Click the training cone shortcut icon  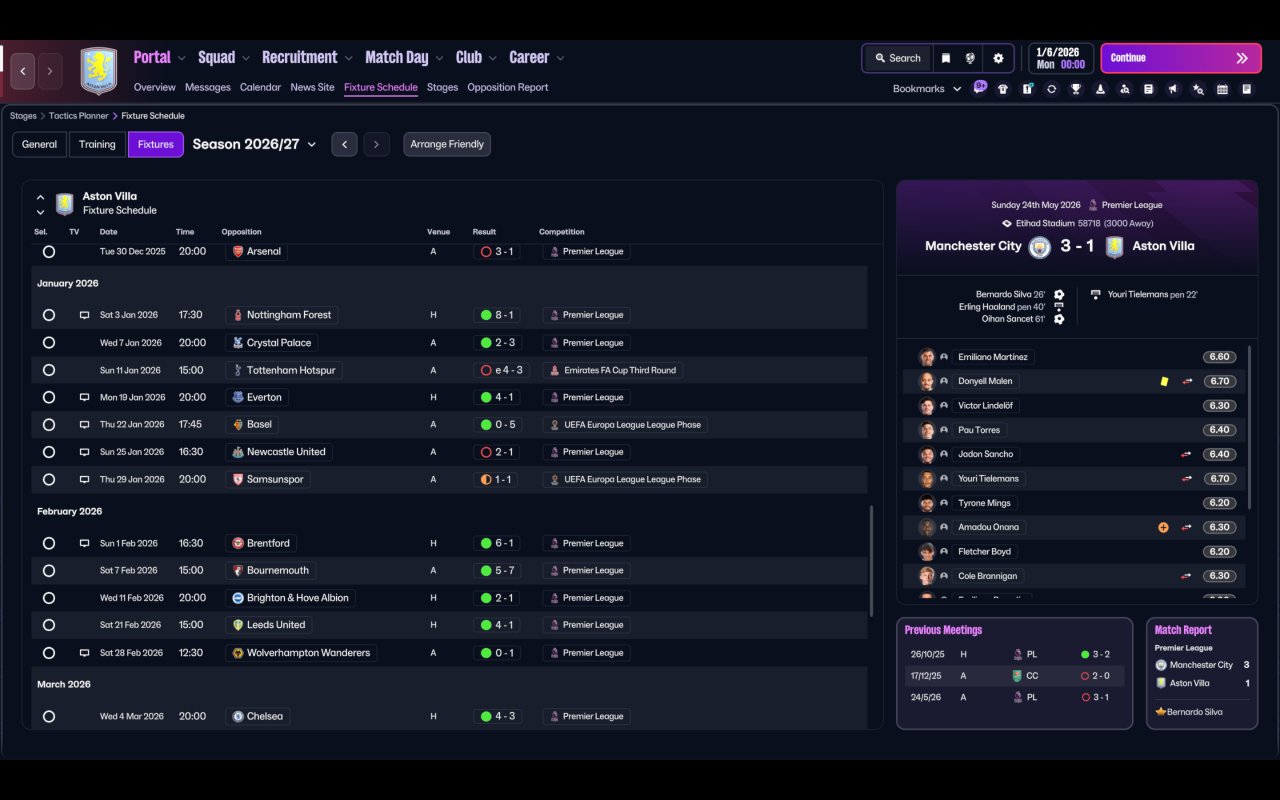point(1100,89)
